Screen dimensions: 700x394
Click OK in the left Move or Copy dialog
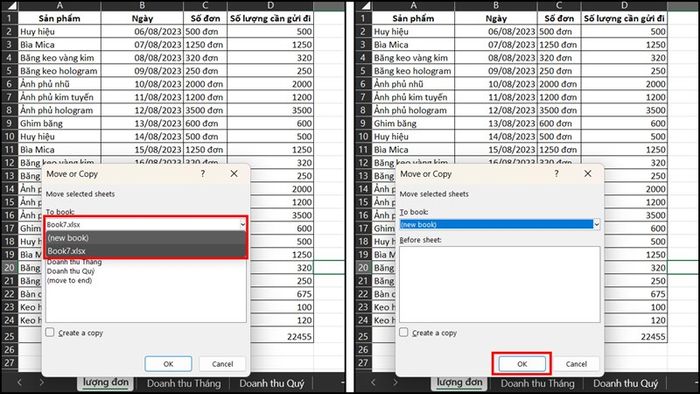[x=168, y=364]
